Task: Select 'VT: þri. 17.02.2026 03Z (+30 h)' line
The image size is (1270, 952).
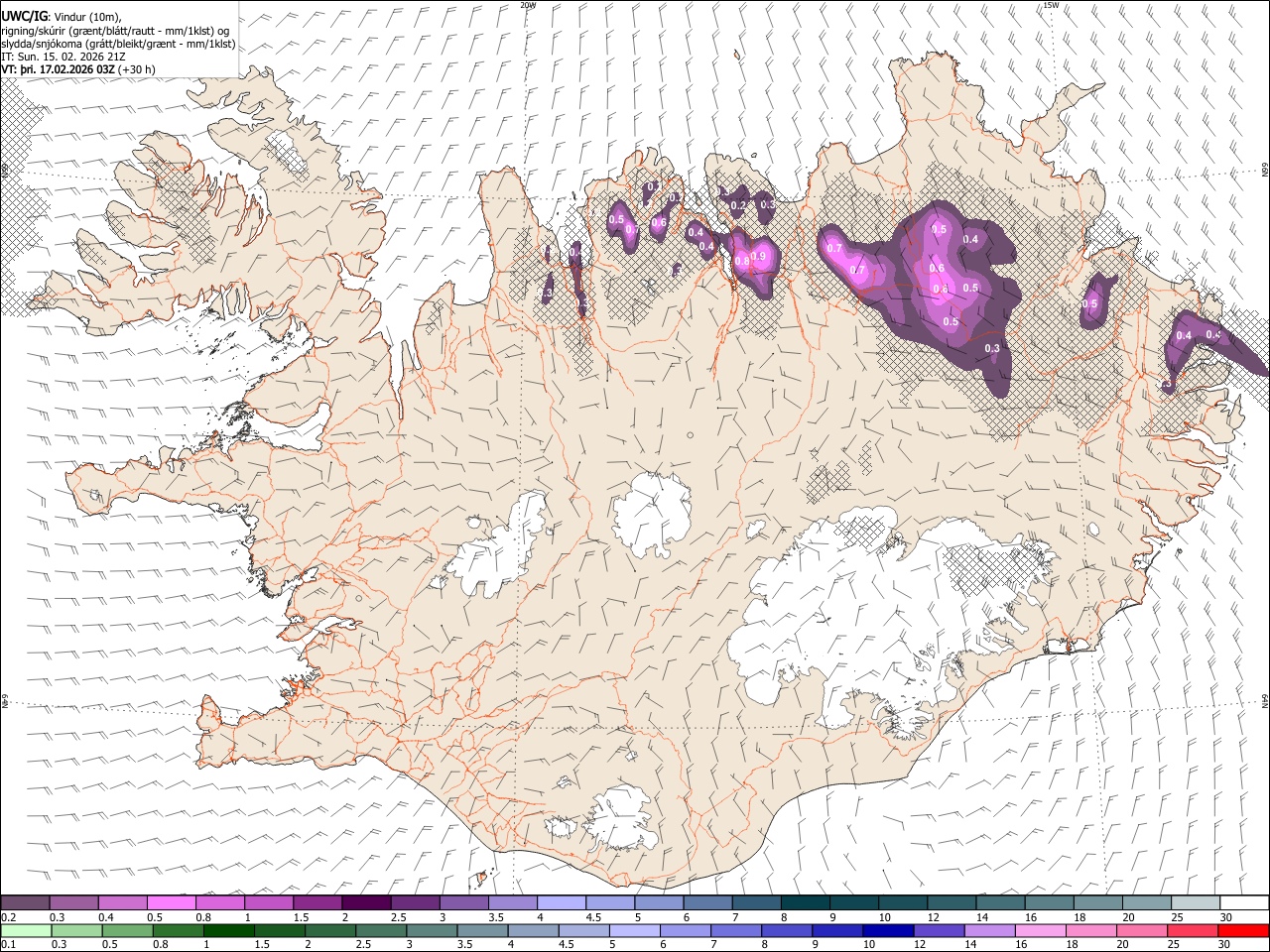Action: (x=78, y=69)
